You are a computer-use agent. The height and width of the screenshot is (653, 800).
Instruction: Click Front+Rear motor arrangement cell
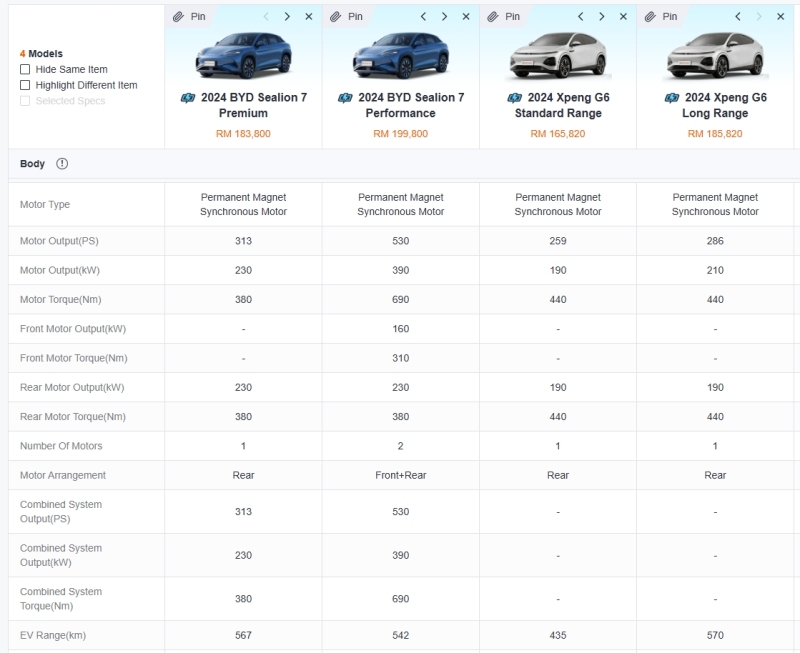click(401, 475)
